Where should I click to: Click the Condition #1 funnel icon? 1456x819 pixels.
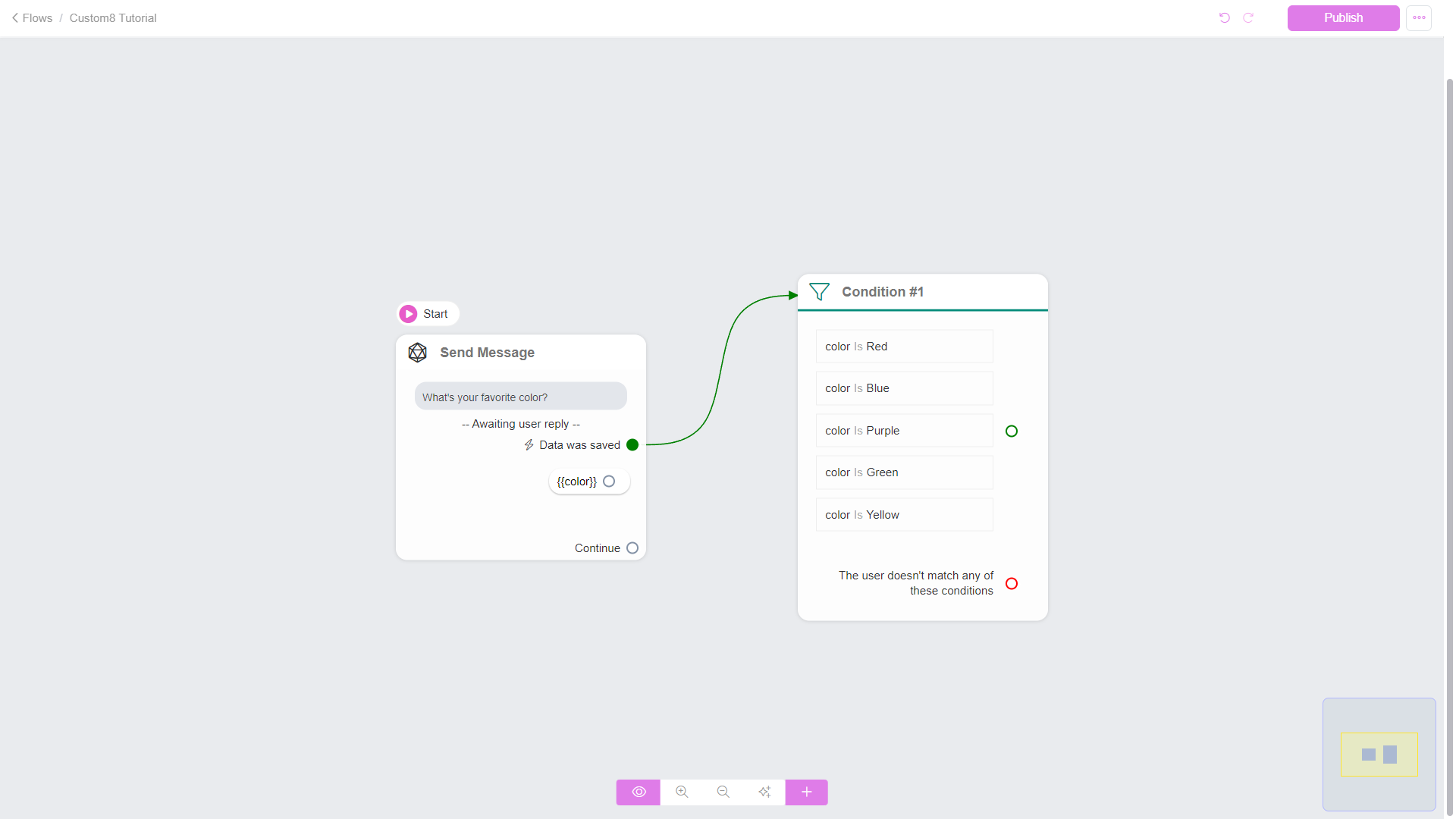point(819,292)
